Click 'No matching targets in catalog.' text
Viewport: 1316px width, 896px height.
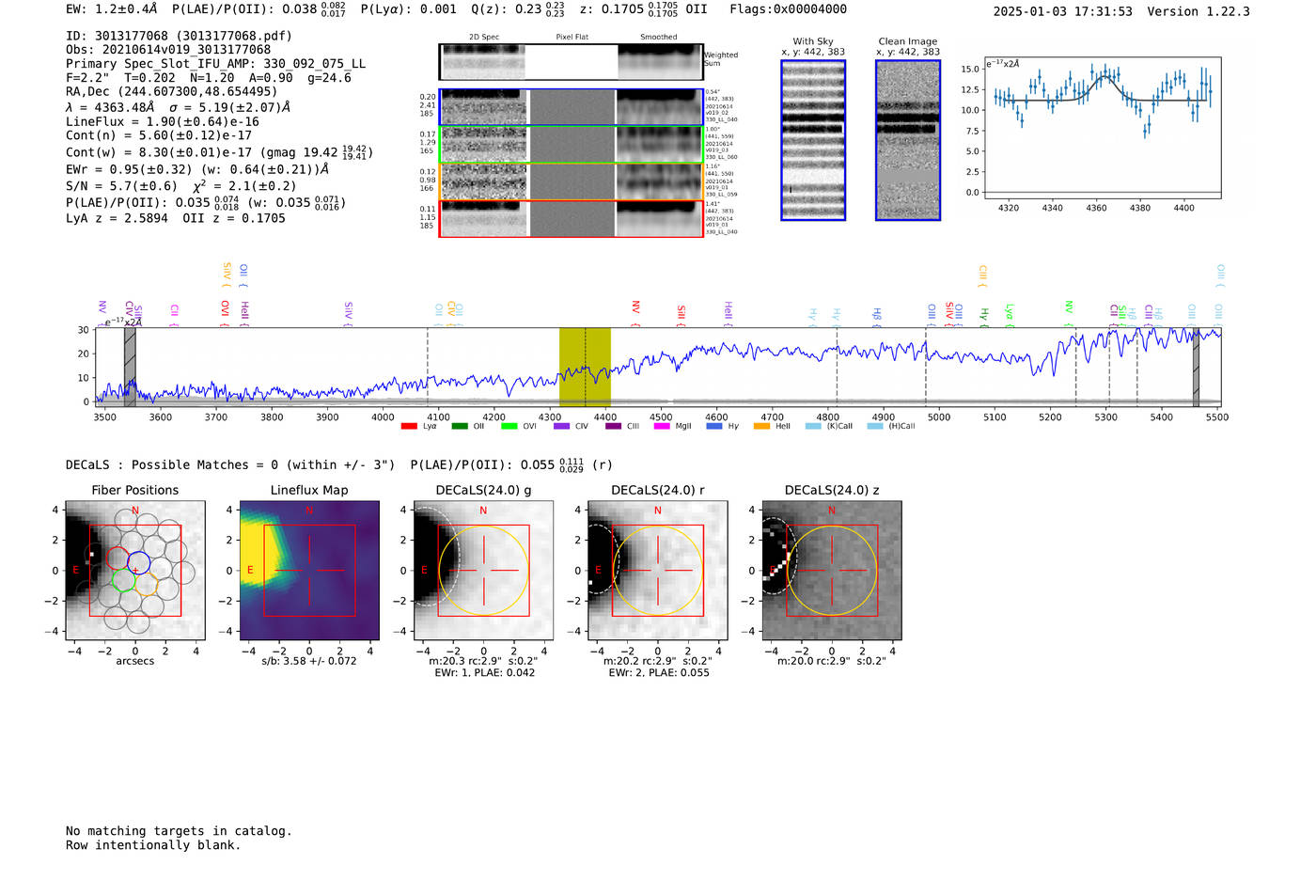[x=179, y=831]
